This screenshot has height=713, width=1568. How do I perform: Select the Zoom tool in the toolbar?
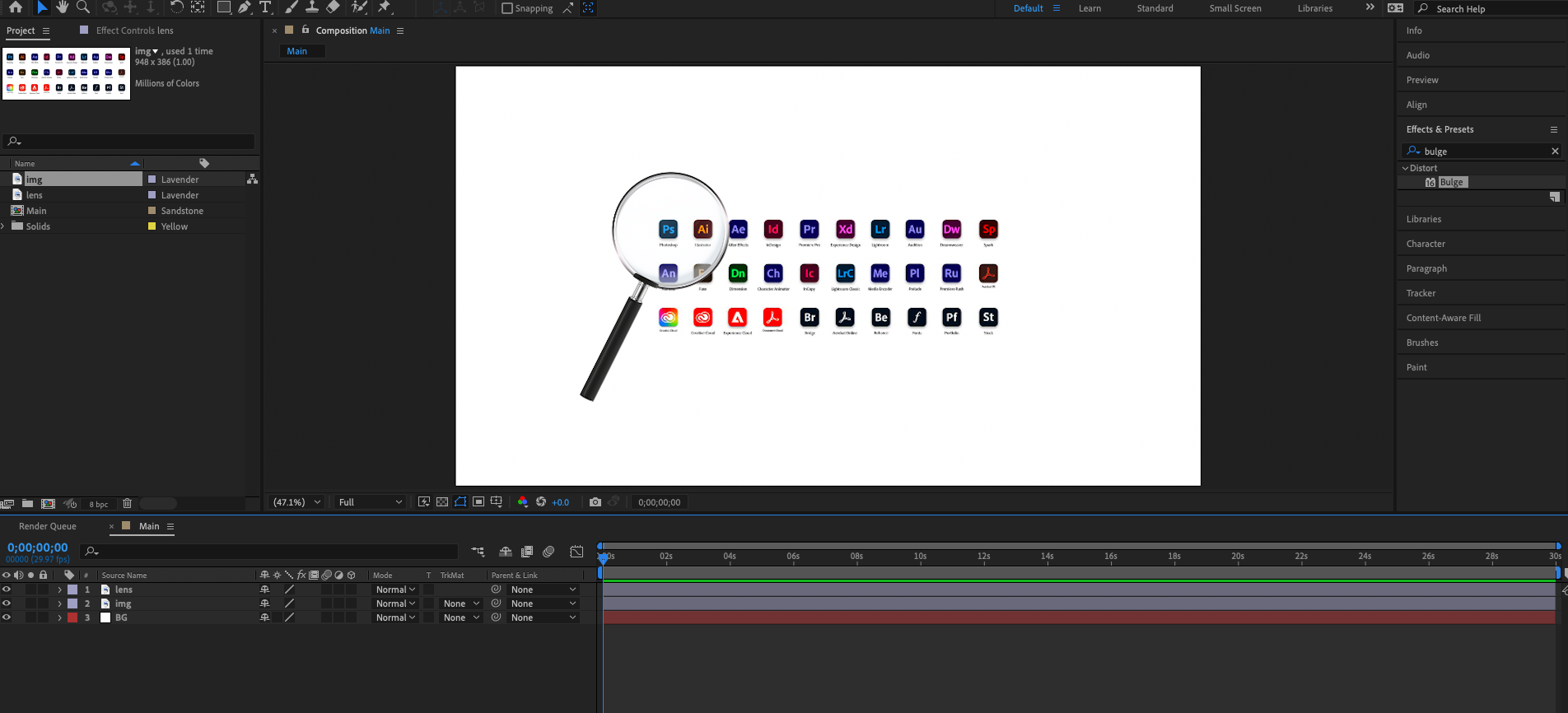click(x=83, y=7)
